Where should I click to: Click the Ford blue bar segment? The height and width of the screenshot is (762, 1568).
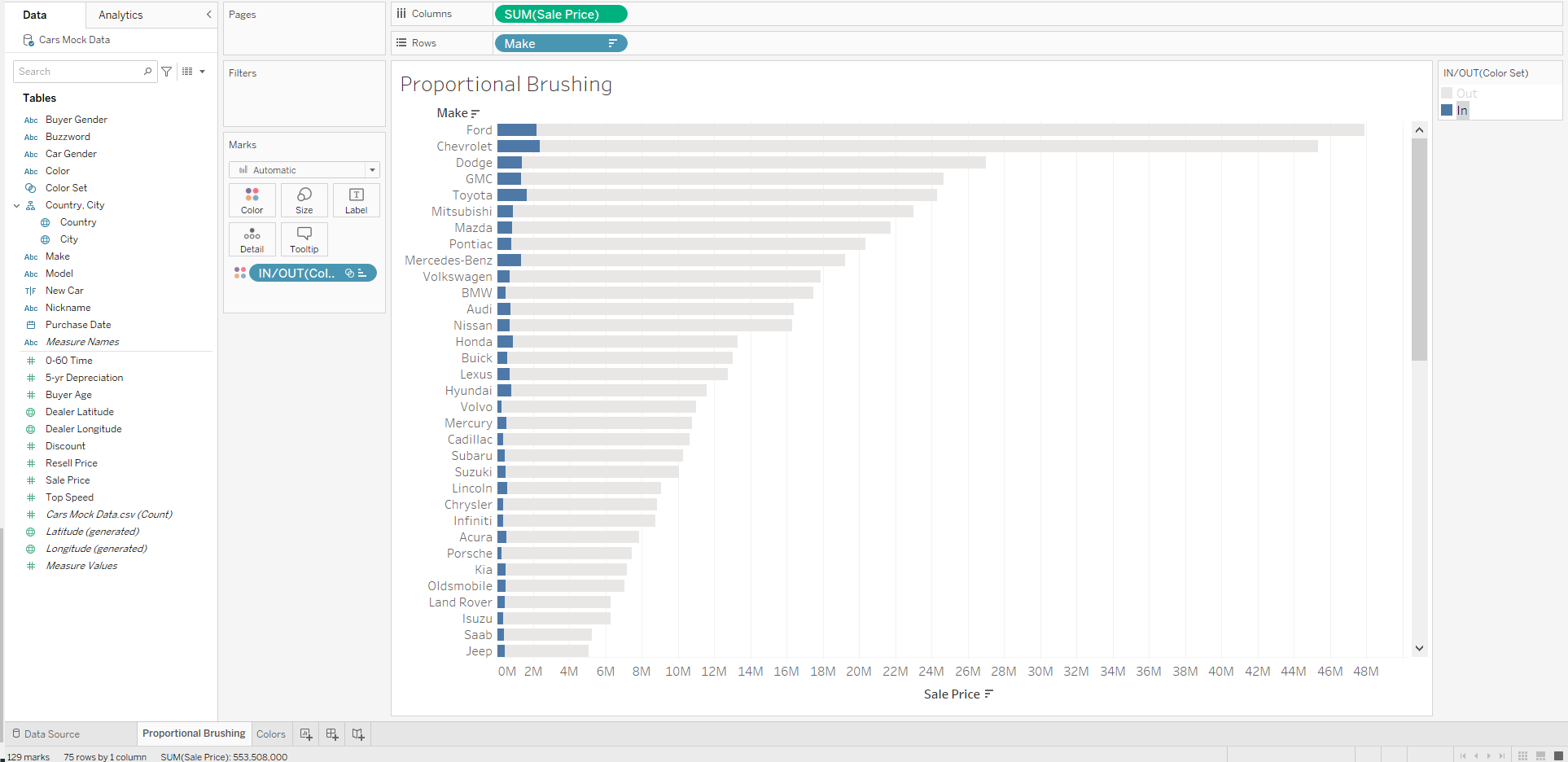[x=517, y=130]
